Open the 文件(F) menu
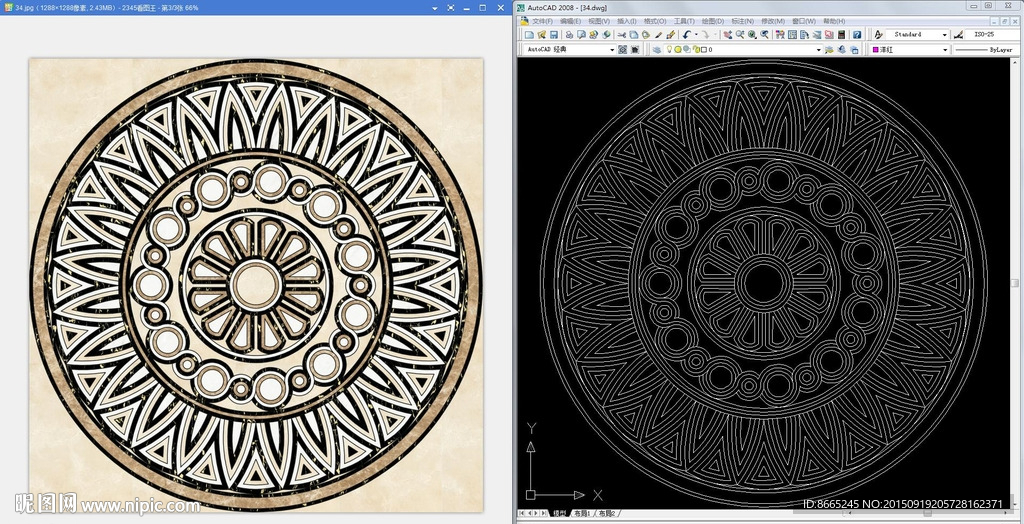Viewport: 1024px width, 524px height. [543, 21]
